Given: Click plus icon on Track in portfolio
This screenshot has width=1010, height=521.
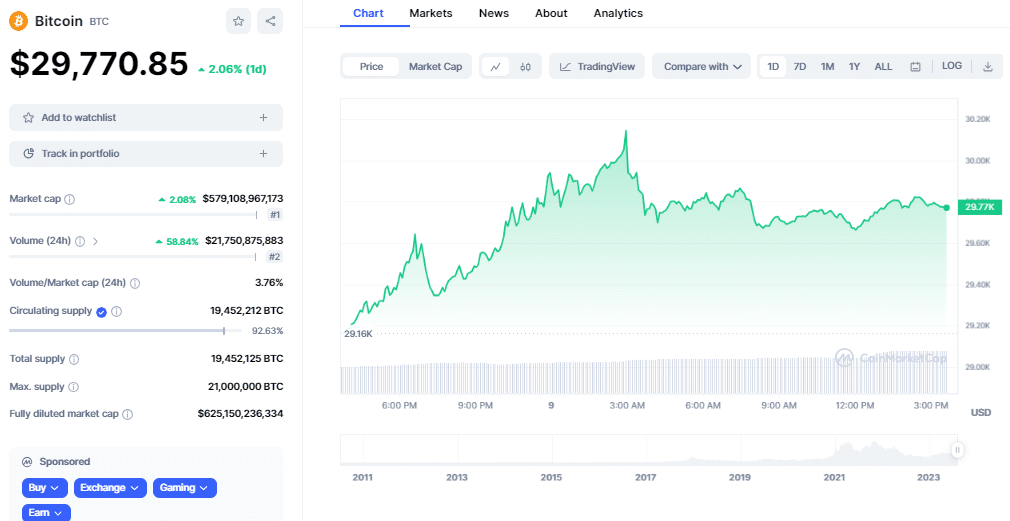Looking at the screenshot, I should [263, 154].
